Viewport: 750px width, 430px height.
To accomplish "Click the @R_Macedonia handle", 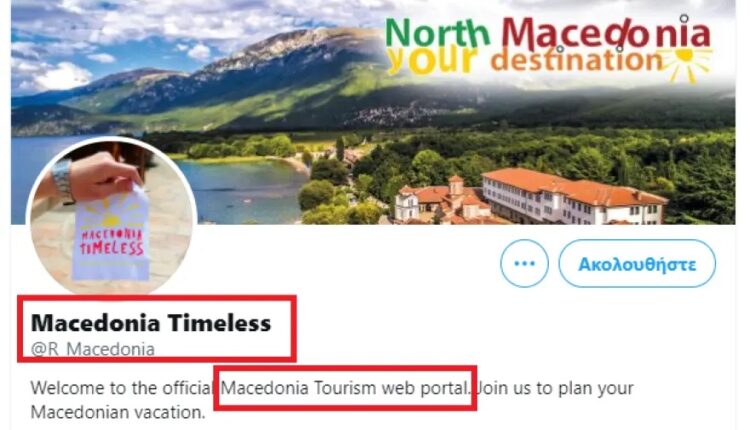I will (93, 349).
